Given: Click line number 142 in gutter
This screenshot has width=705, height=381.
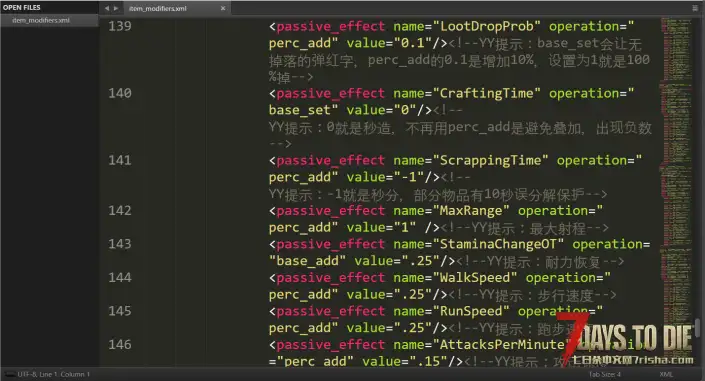Looking at the screenshot, I should 120,211.
